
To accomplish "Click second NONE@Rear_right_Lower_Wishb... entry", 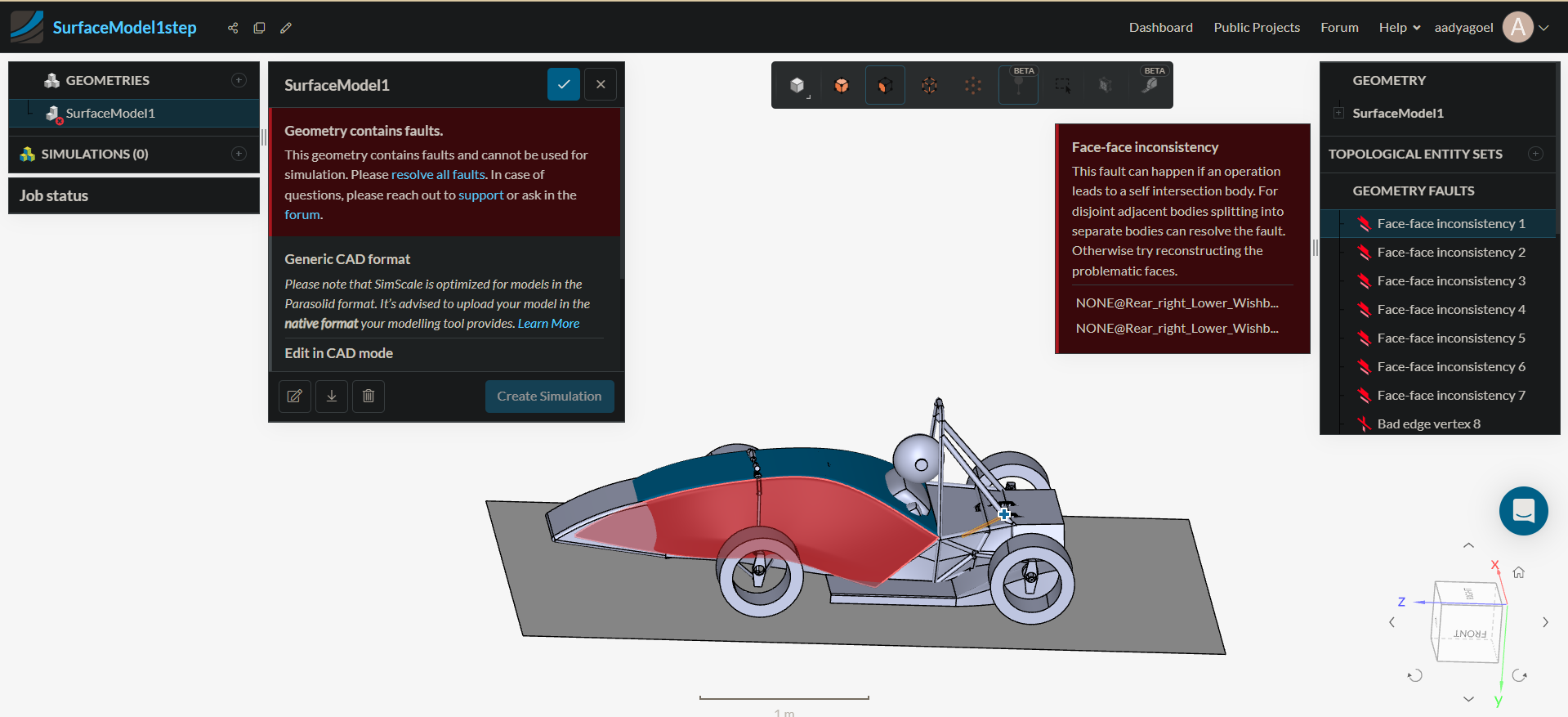I will [1177, 329].
